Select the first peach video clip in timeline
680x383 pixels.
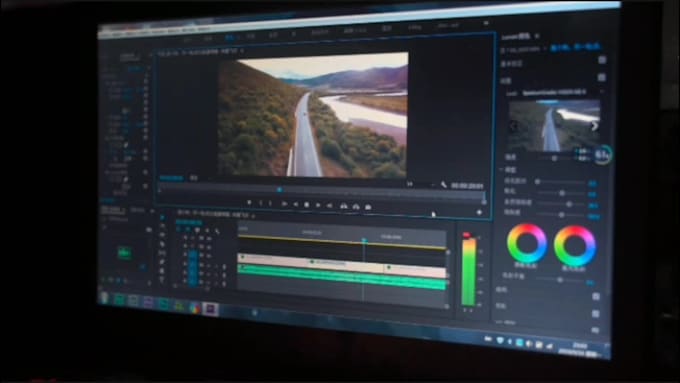pos(274,260)
